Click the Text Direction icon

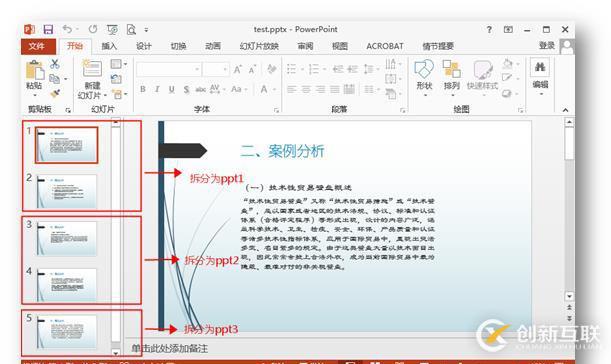click(393, 64)
